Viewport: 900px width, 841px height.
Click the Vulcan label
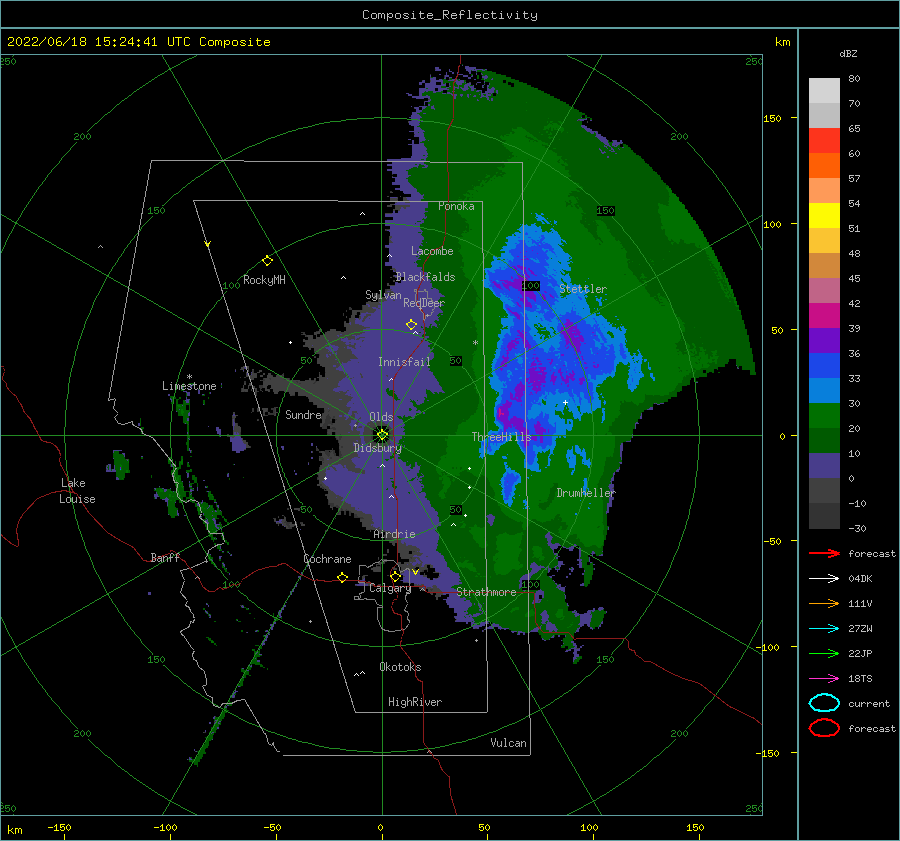509,743
